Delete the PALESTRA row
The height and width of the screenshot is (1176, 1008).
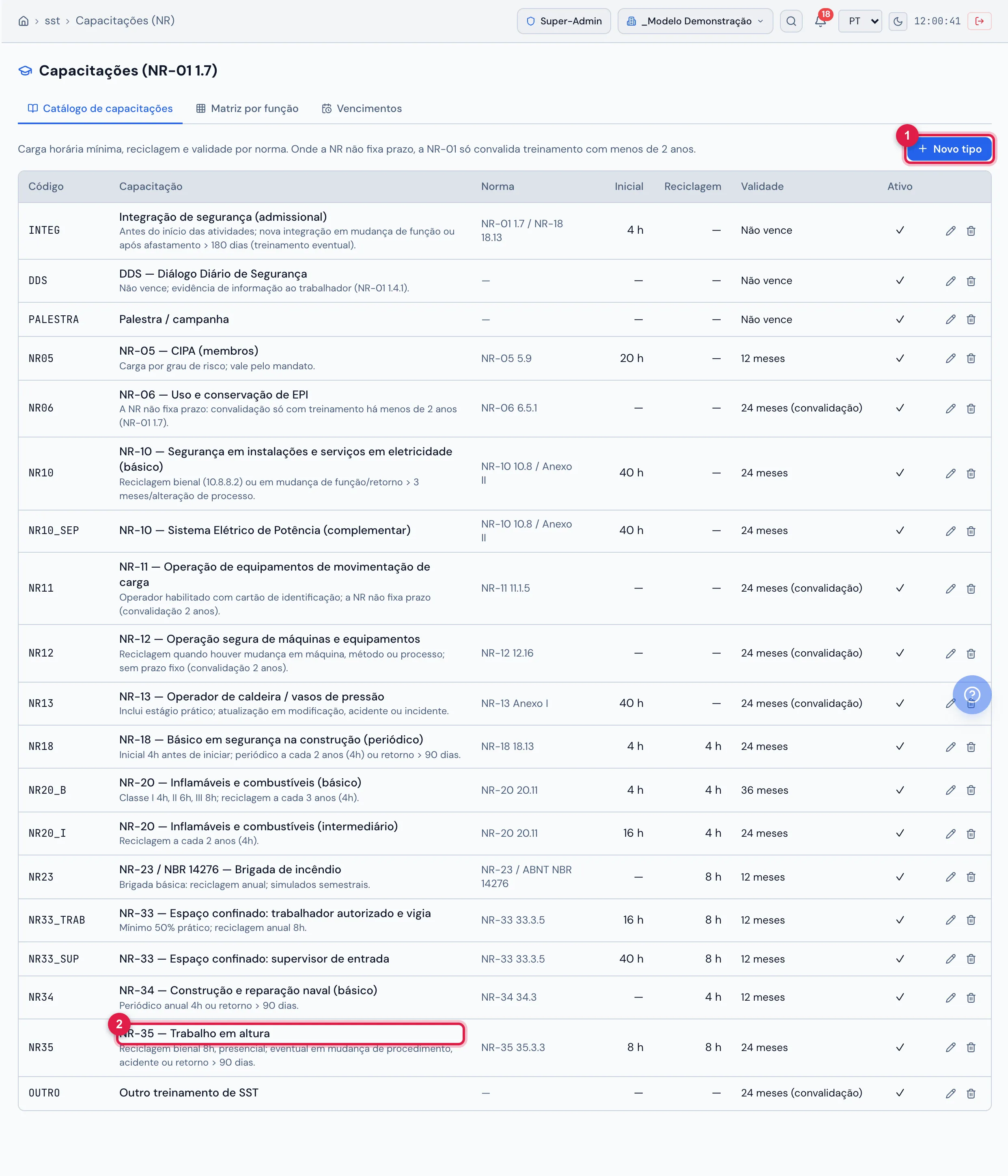[x=971, y=319]
